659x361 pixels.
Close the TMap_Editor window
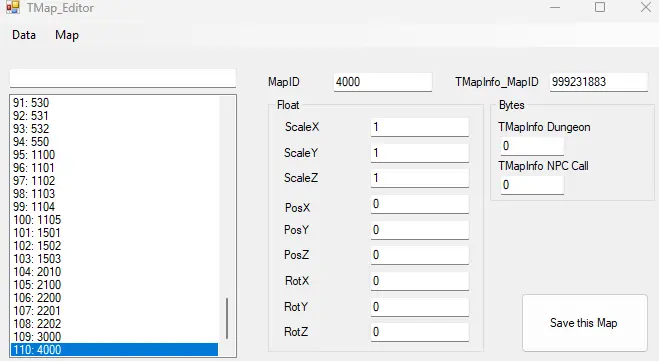[646, 7]
